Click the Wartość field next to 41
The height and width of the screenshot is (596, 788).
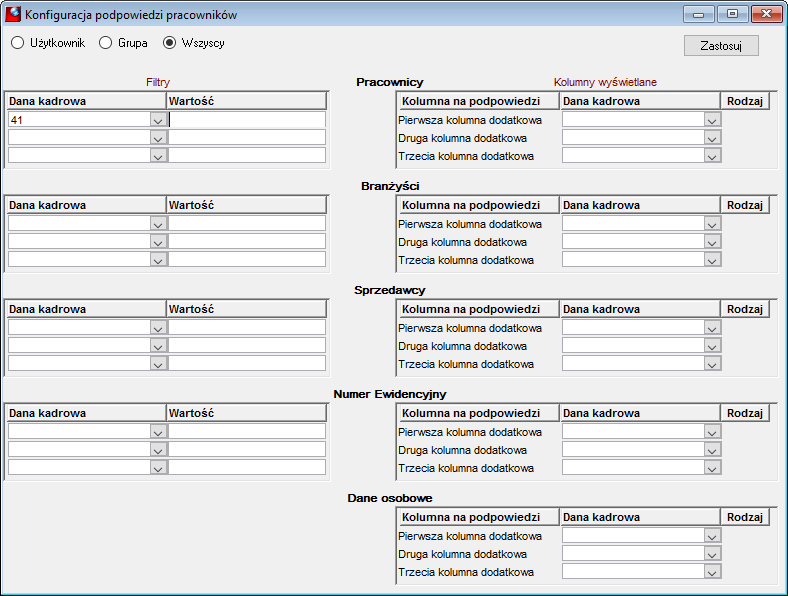[x=247, y=120]
